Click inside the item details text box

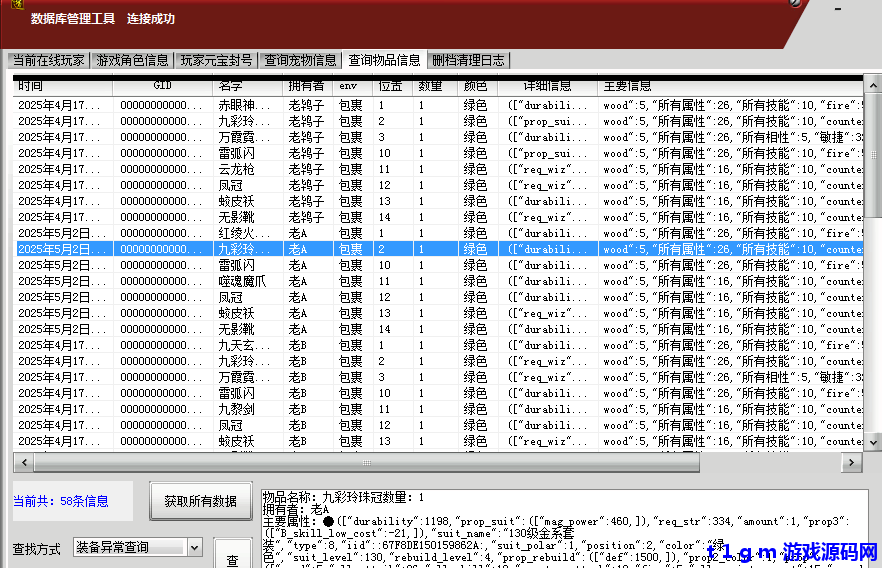560,528
